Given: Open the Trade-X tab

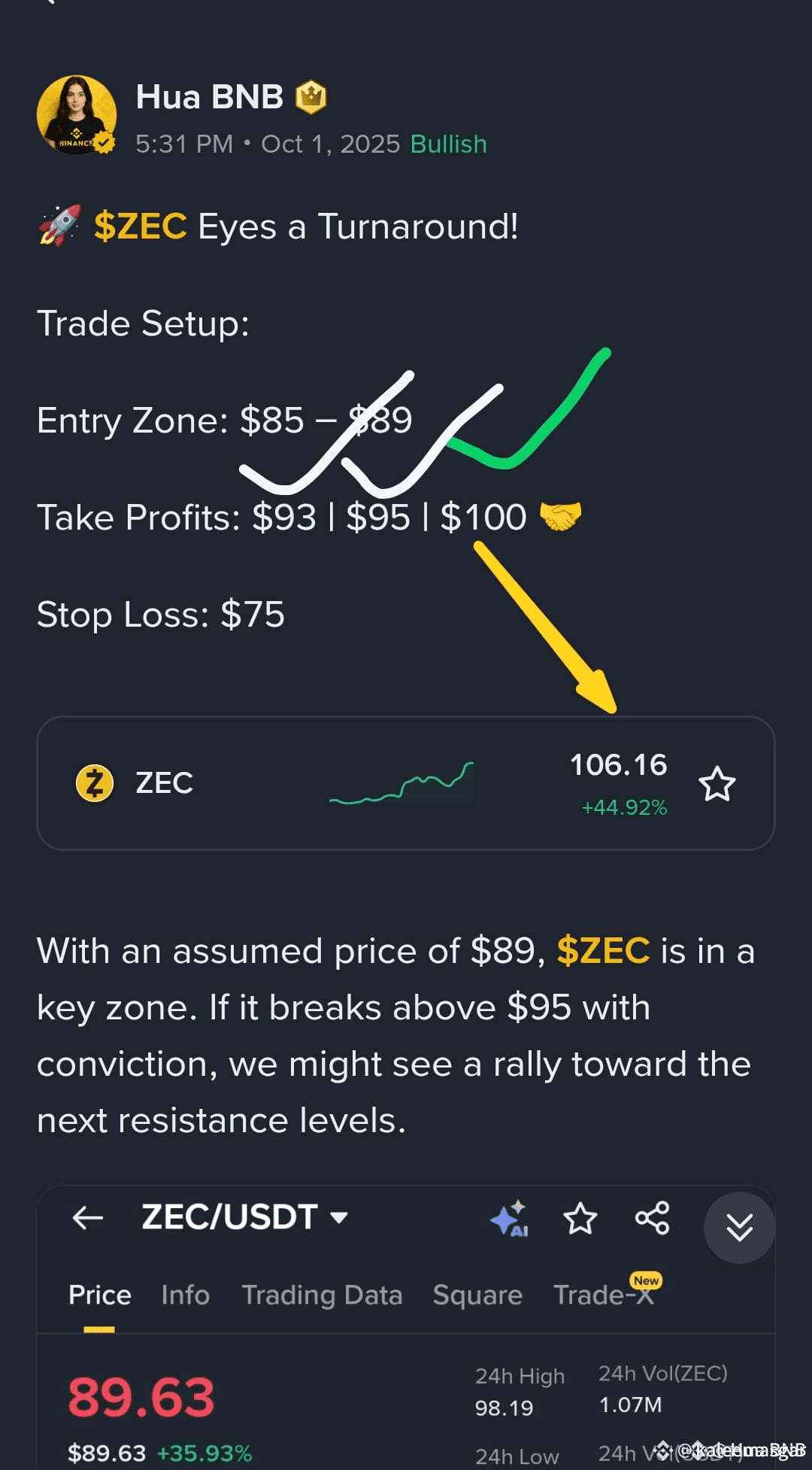Looking at the screenshot, I should [x=604, y=1295].
